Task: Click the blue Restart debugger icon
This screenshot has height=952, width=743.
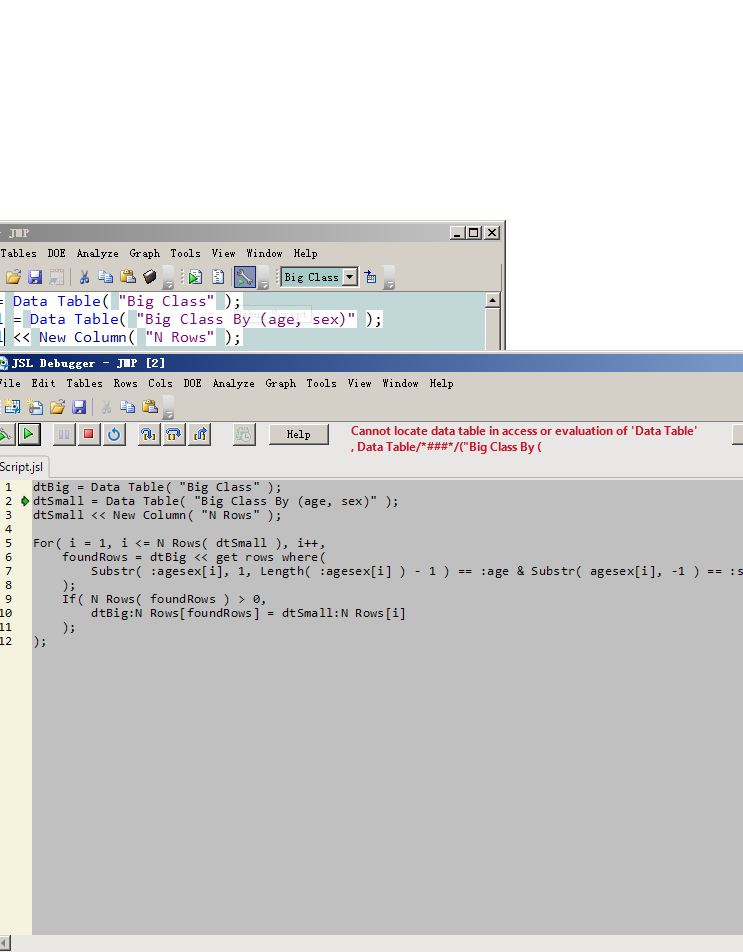Action: click(114, 434)
